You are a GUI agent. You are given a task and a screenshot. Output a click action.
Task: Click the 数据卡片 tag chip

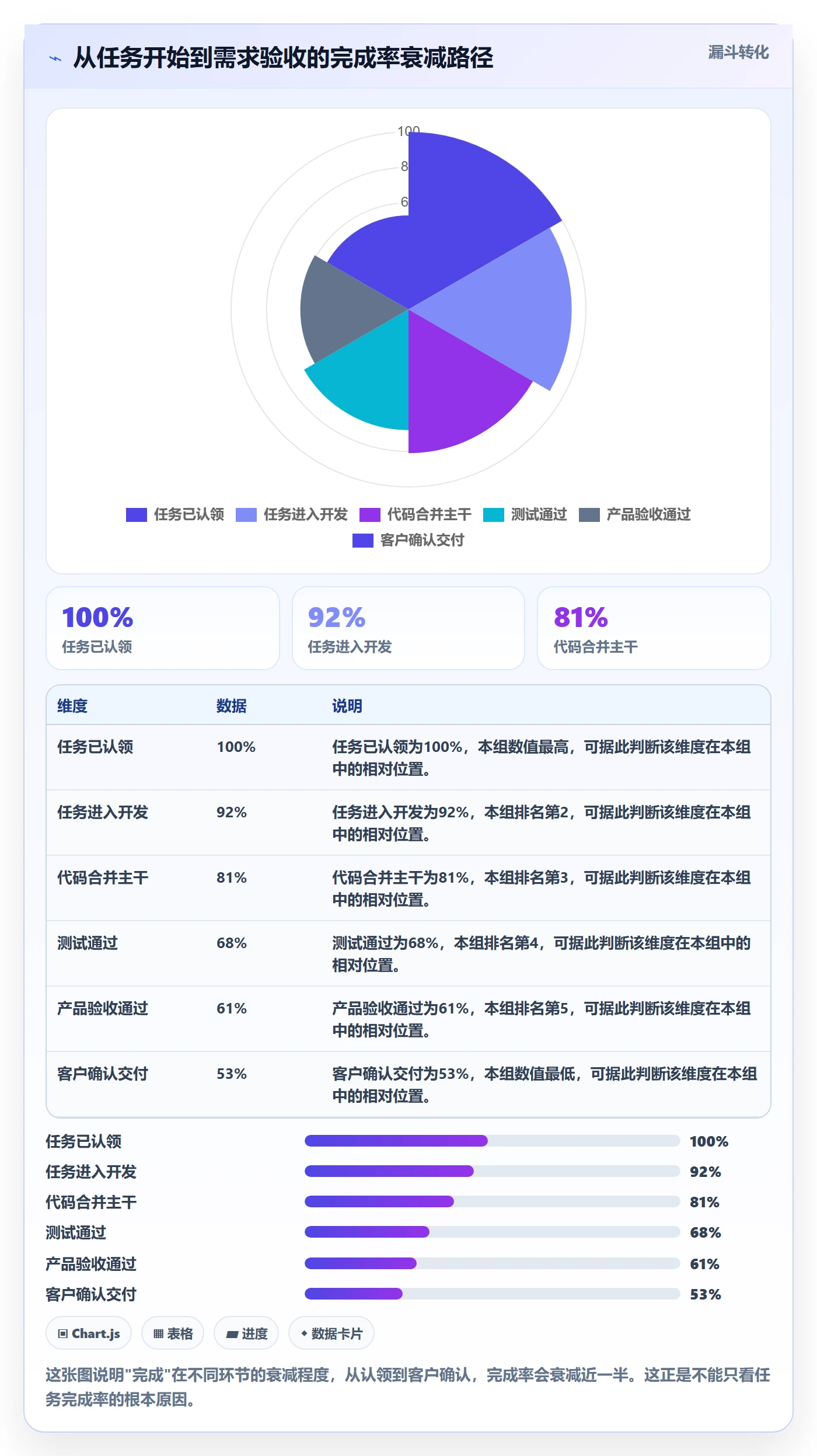[331, 1333]
